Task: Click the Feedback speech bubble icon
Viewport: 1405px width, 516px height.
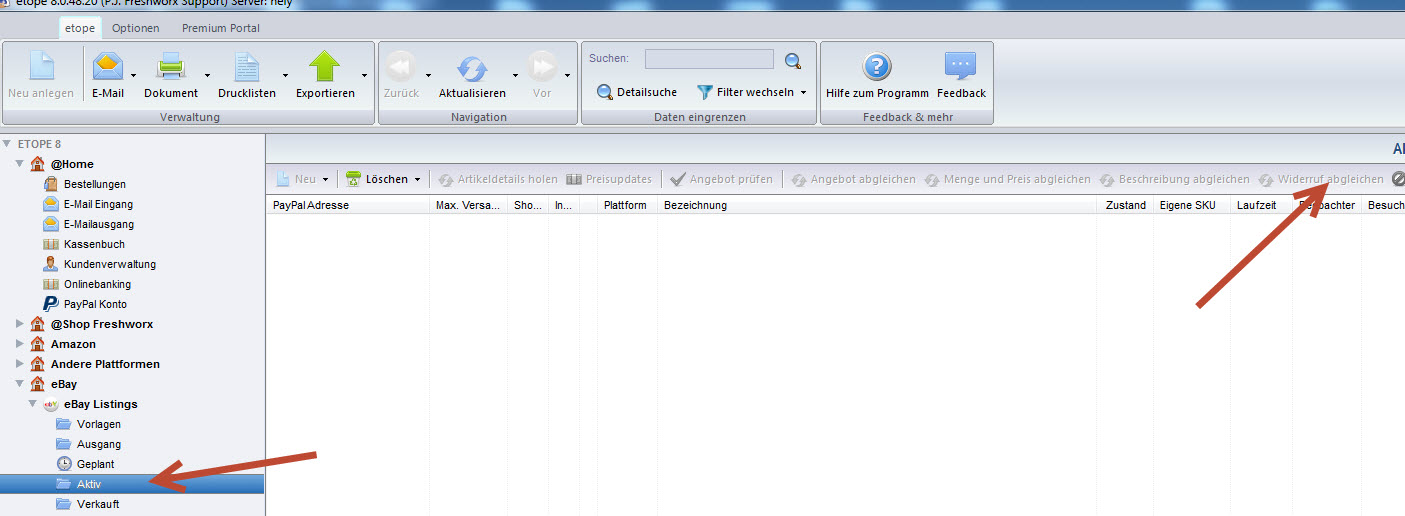Action: click(961, 67)
